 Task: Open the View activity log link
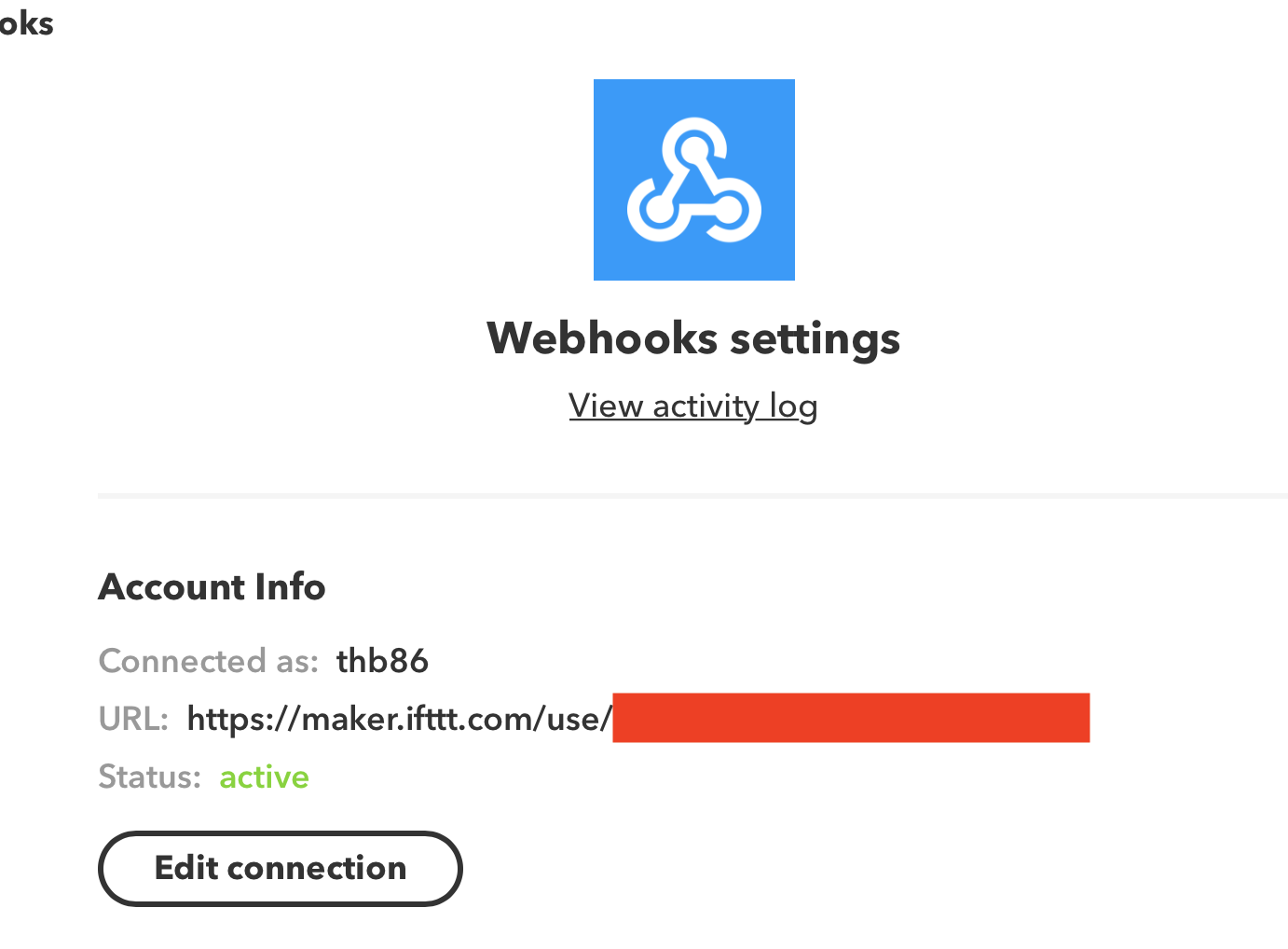692,406
